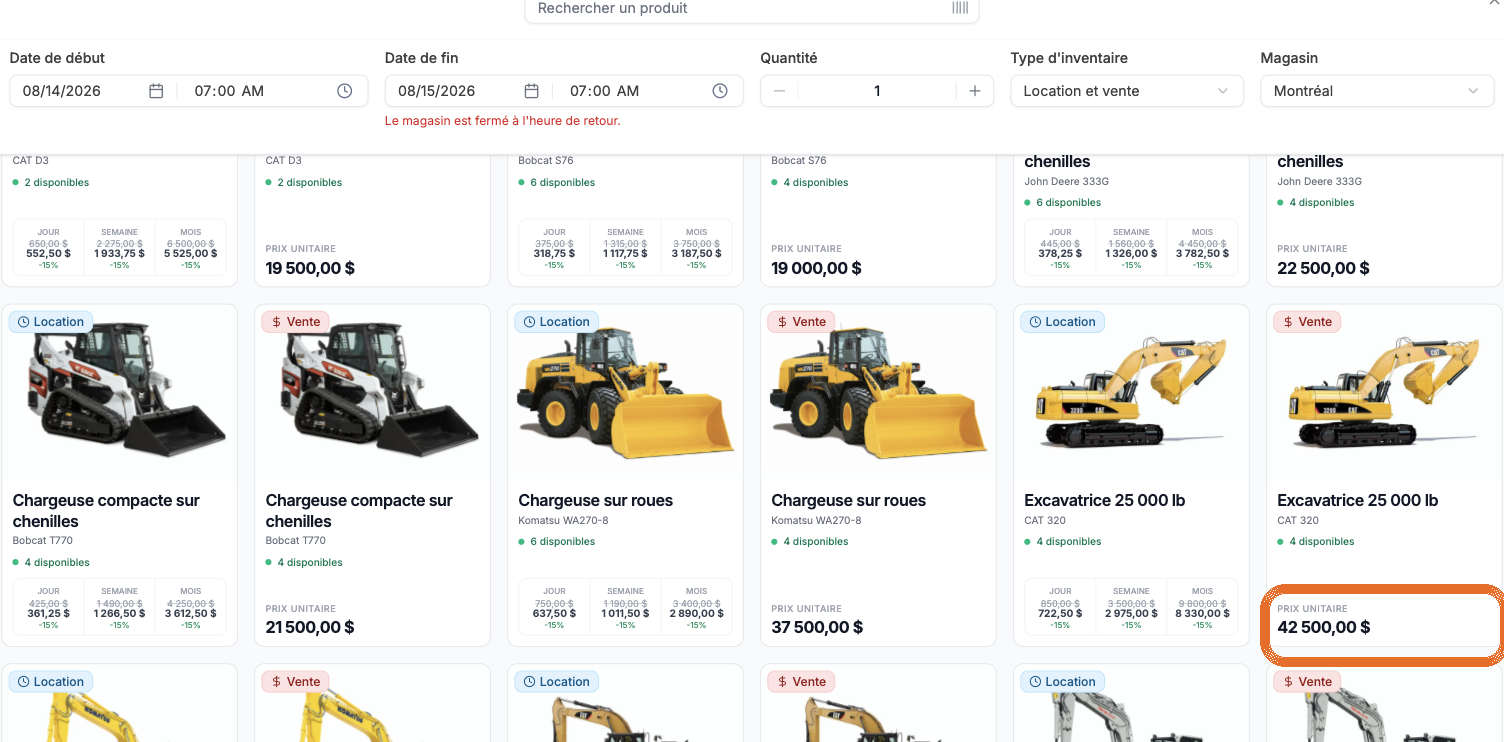Viewport: 1504px width, 742px height.
Task: Click the John Deere 333G unit price 22 500,00 $
Action: point(1324,268)
